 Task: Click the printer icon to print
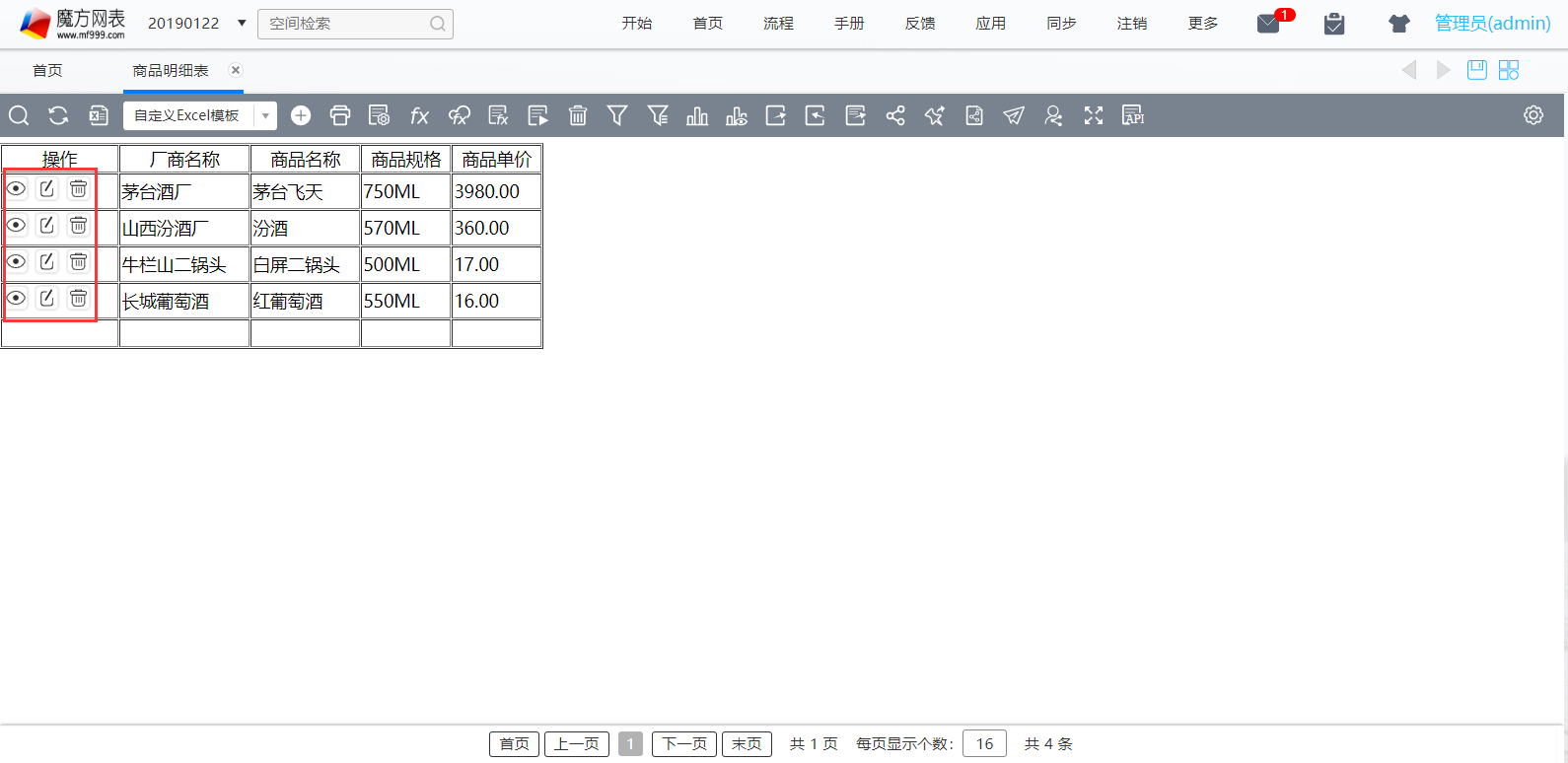[x=340, y=115]
